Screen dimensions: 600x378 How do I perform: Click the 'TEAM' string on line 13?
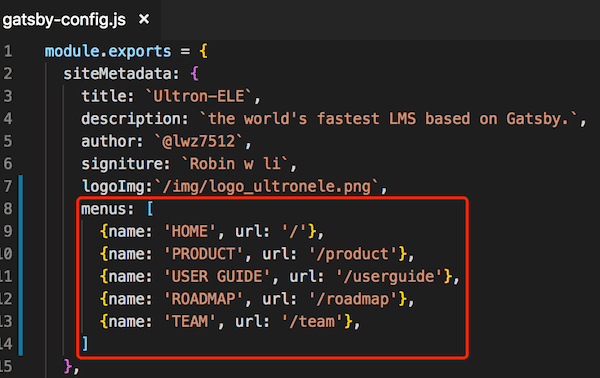(x=190, y=321)
